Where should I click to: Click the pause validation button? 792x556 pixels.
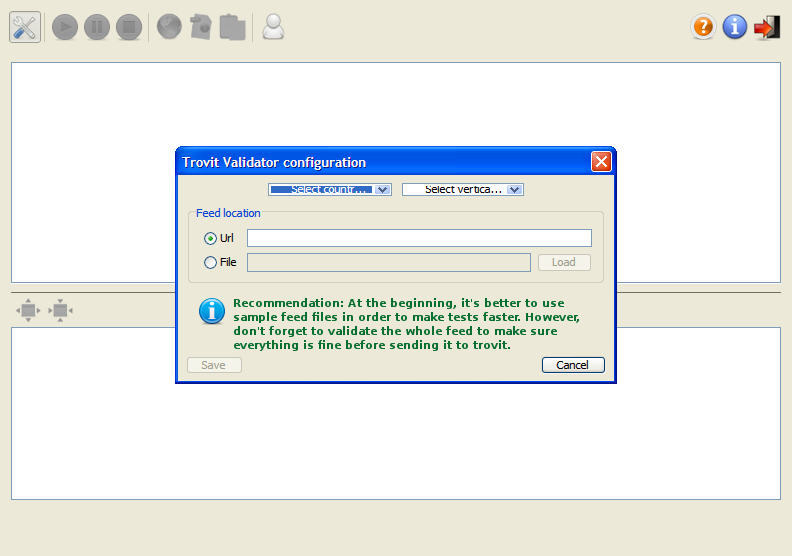97,27
